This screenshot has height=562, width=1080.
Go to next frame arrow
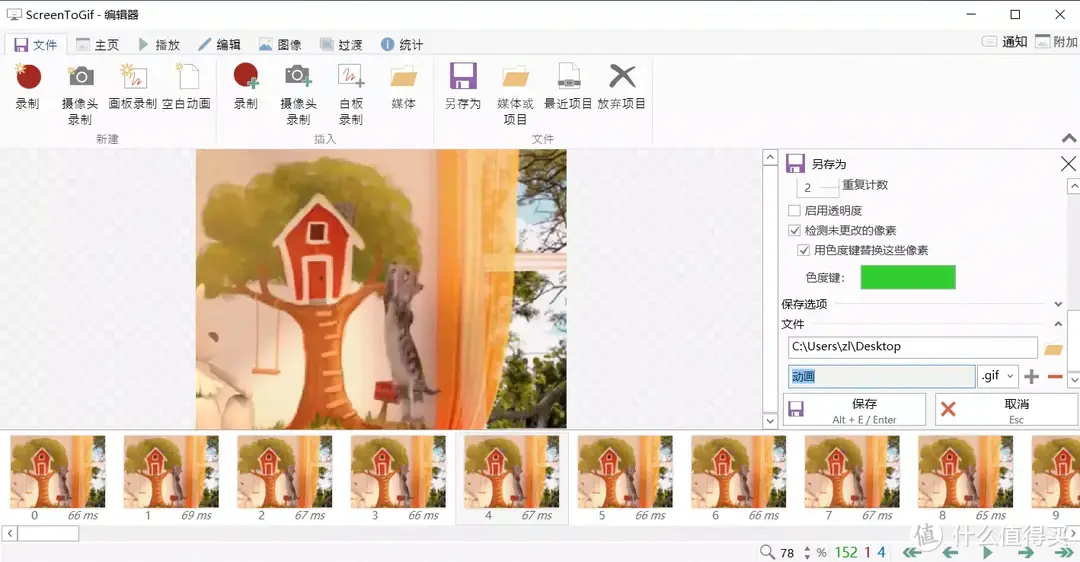click(1026, 552)
